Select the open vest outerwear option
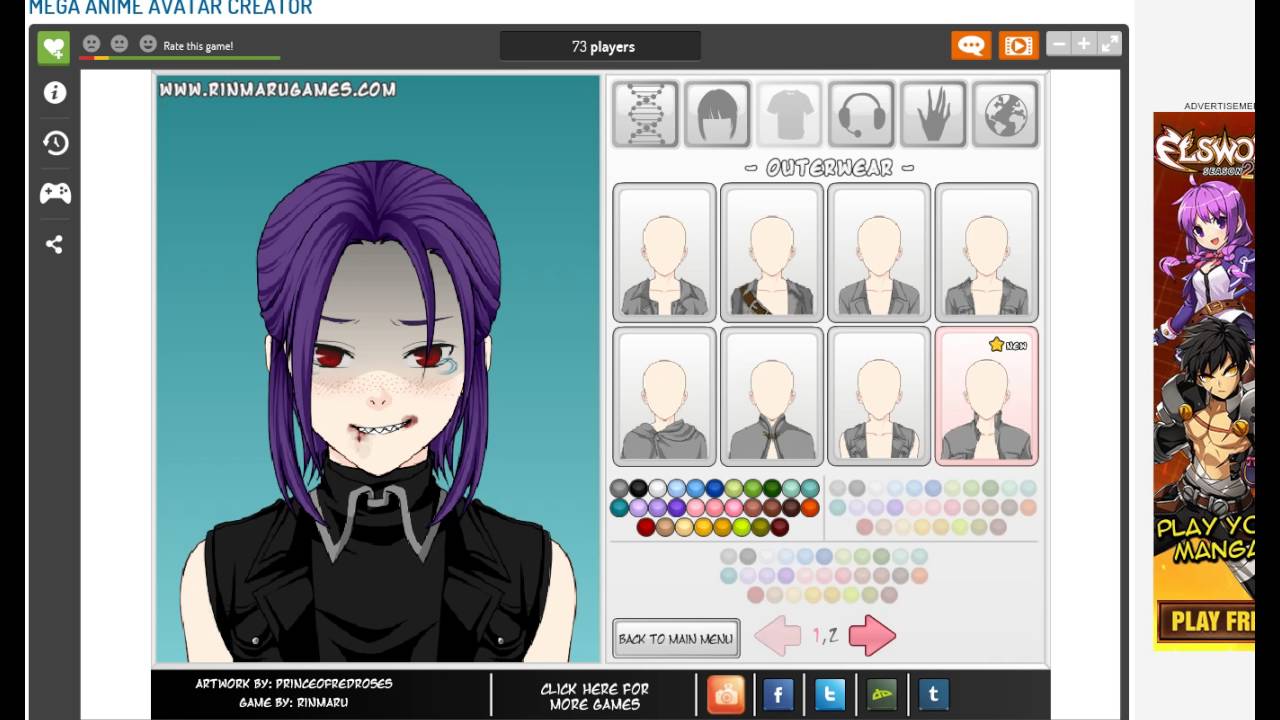This screenshot has width=1280, height=720. (x=879, y=396)
